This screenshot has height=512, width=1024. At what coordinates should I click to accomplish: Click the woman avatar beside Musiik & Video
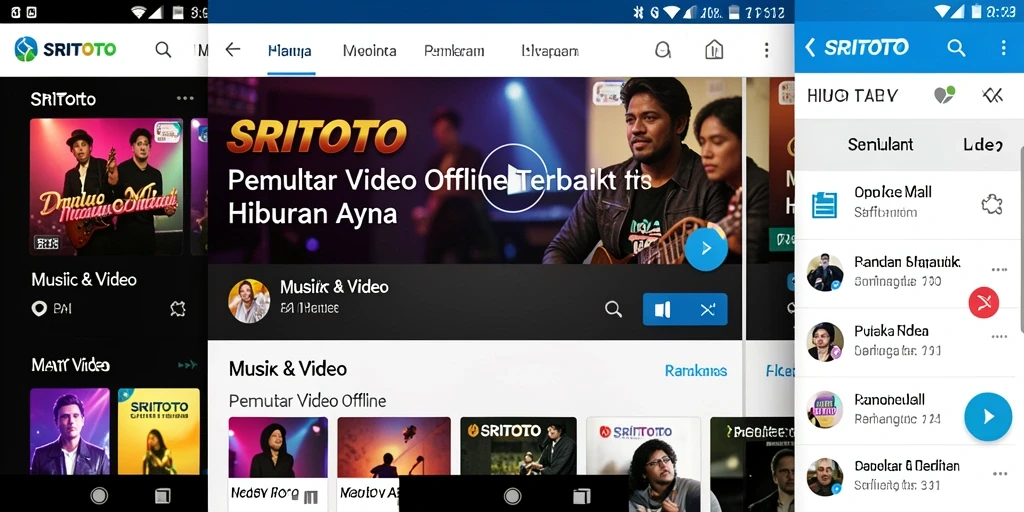(249, 300)
